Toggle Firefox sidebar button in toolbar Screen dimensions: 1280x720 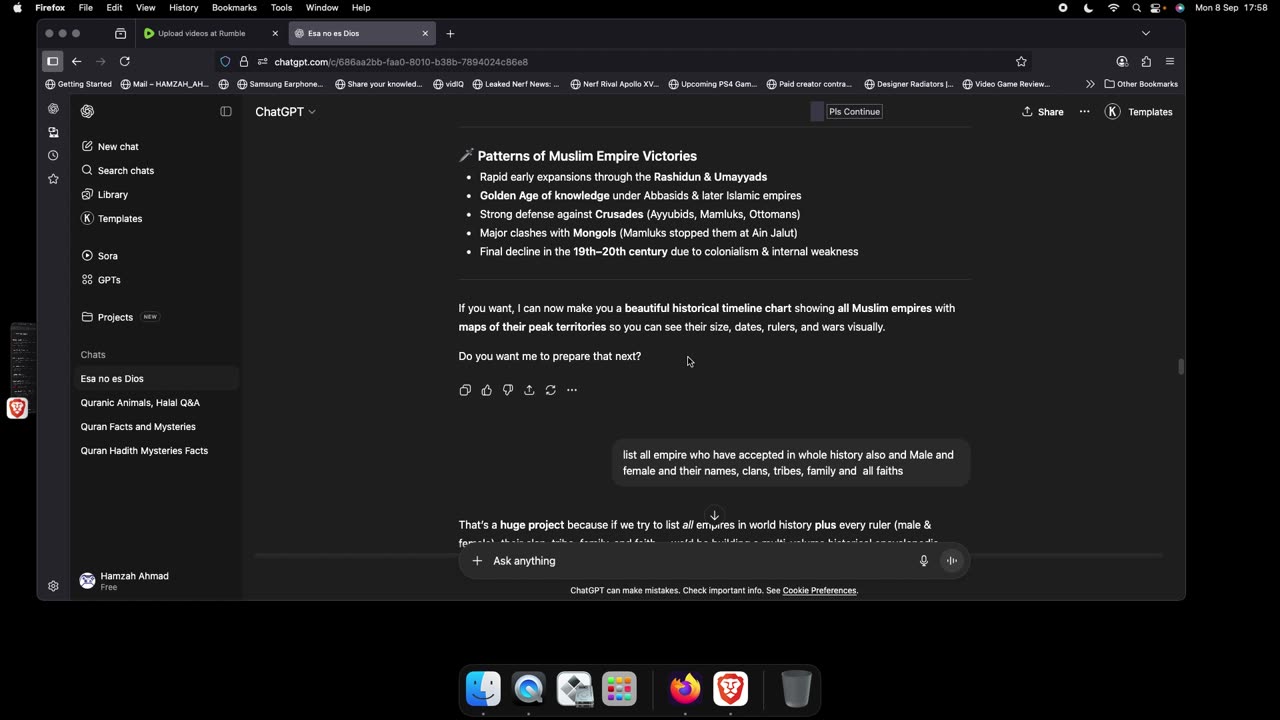[52, 61]
